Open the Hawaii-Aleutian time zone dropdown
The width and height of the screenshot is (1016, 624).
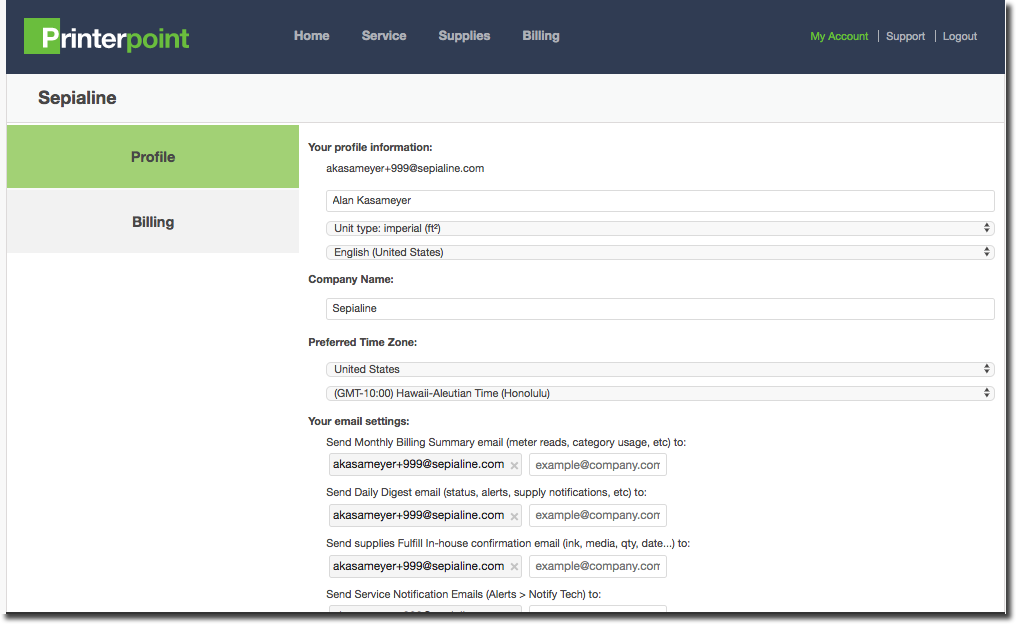(660, 393)
